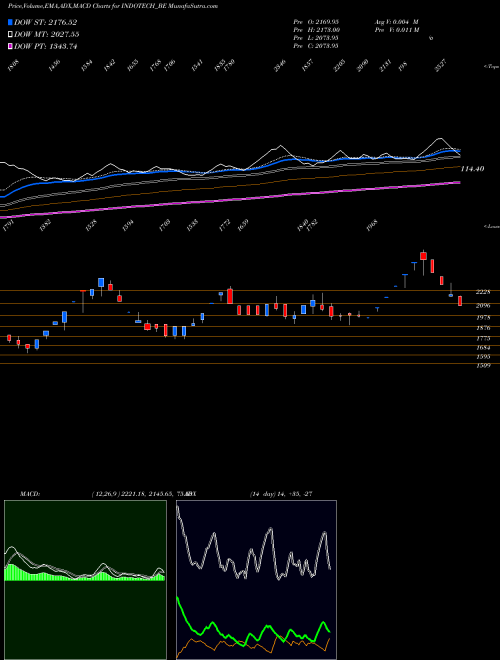Click the chart title mentioning INDOTECH_BE
The width and height of the screenshot is (500, 660).
[x=113, y=6]
